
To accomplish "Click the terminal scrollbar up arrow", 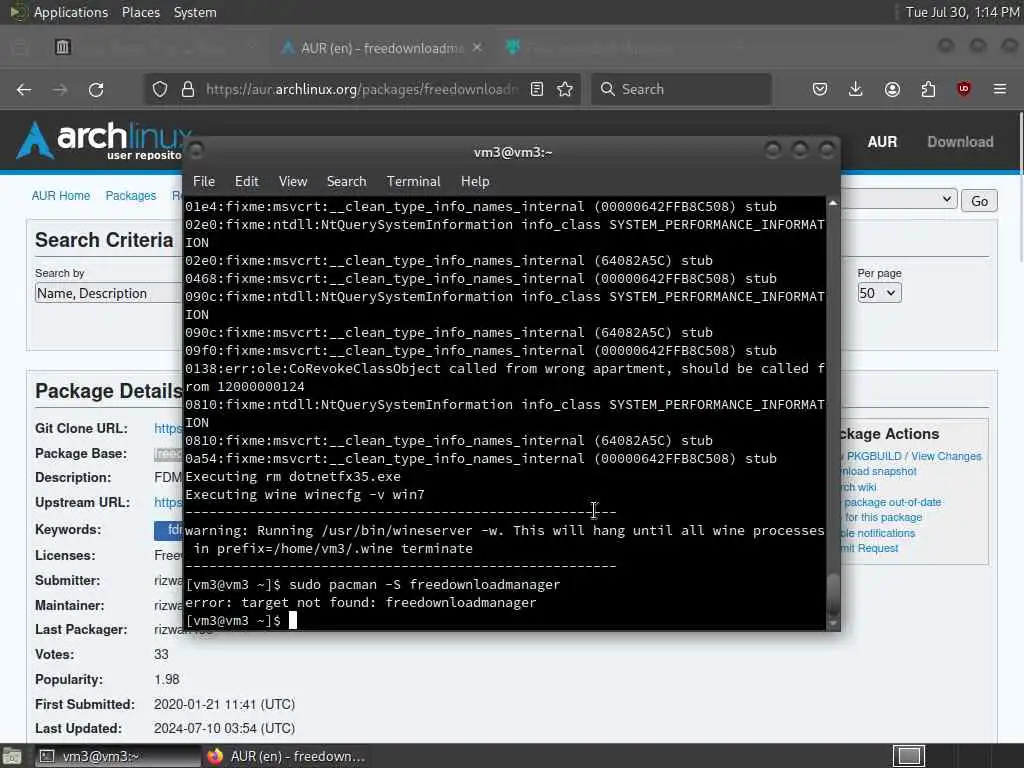I will pos(833,204).
